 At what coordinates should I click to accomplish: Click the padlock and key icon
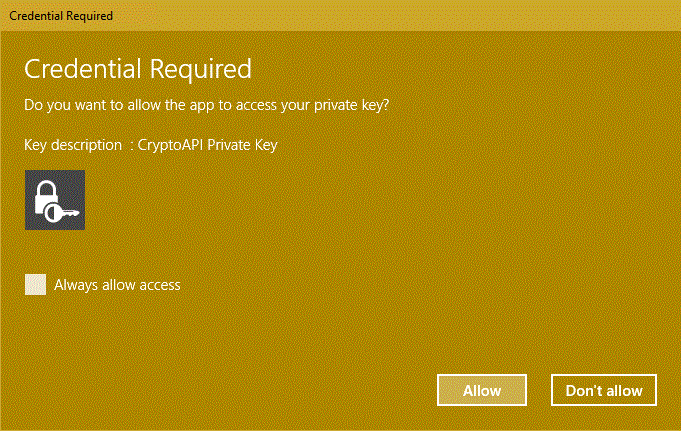(x=55, y=200)
